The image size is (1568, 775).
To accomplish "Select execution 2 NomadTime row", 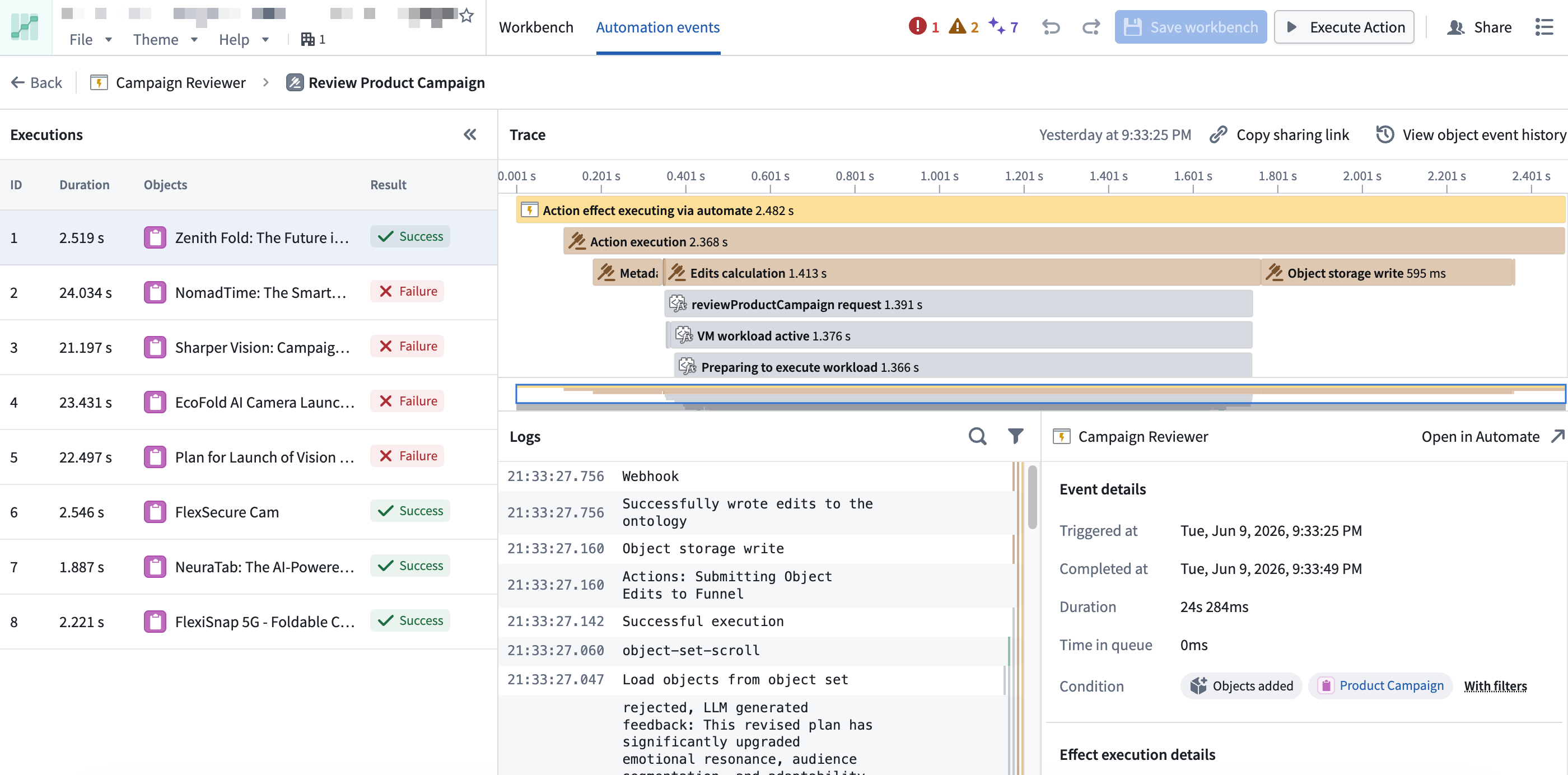I will click(248, 292).
